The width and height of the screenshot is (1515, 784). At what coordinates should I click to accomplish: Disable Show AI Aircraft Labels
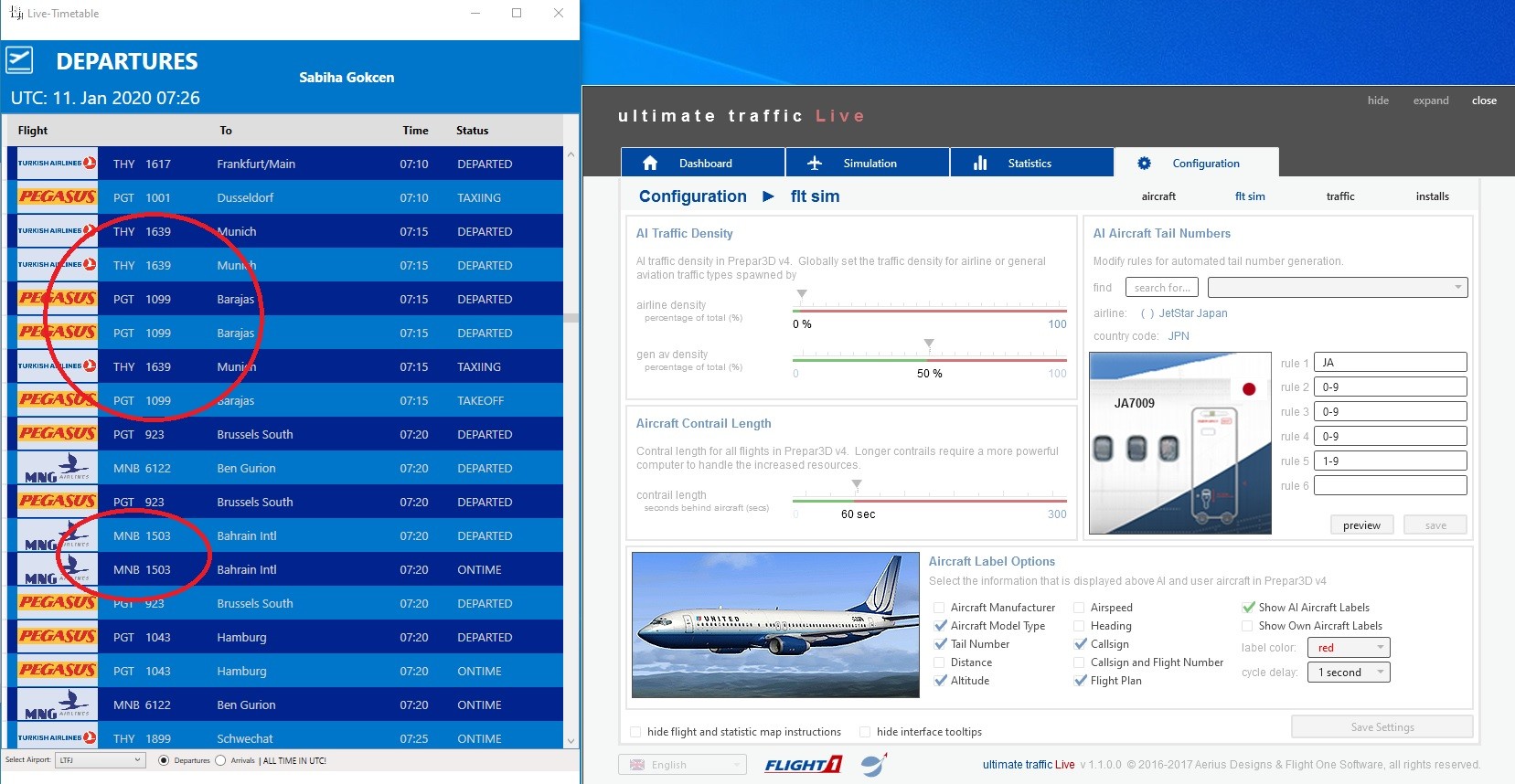1248,608
